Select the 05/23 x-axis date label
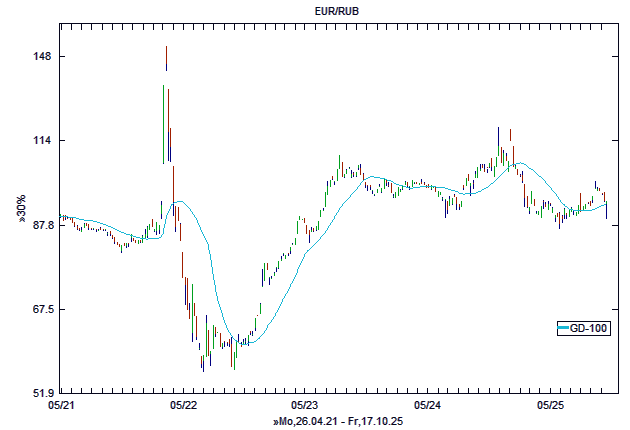This screenshot has height=430, width=630. (x=305, y=406)
